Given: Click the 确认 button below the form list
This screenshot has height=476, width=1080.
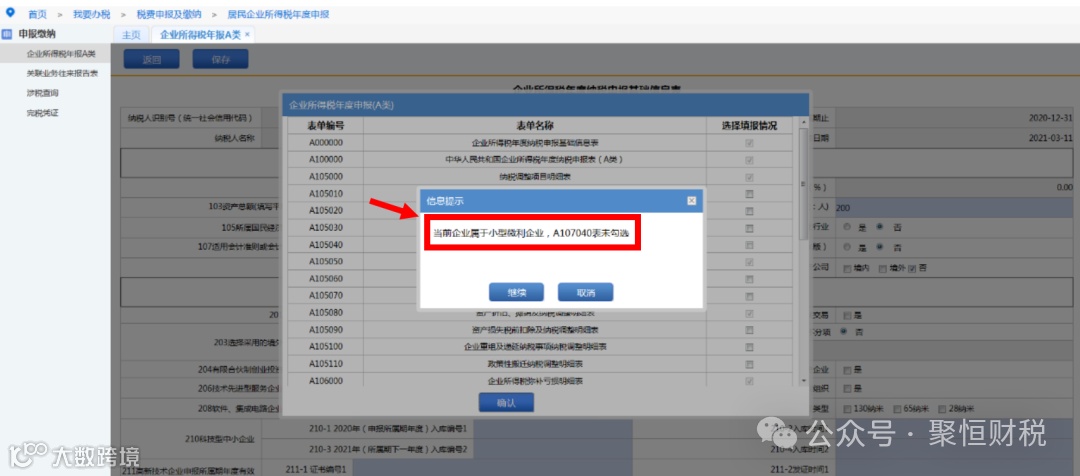Looking at the screenshot, I should 506,403.
